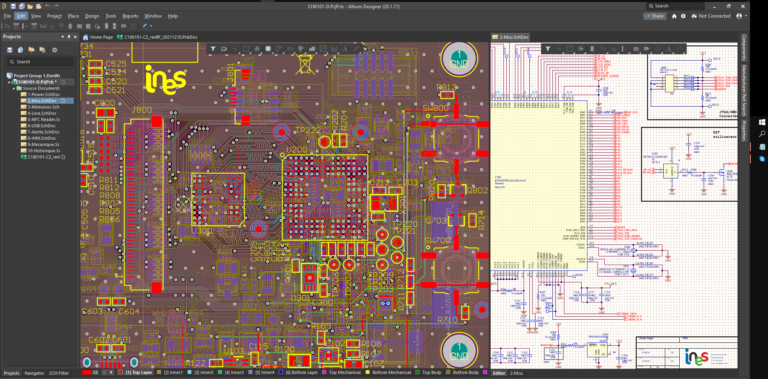768x379 pixels.
Task: Select the place string 'A' tool in PCB toolbar
Action: click(345, 48)
